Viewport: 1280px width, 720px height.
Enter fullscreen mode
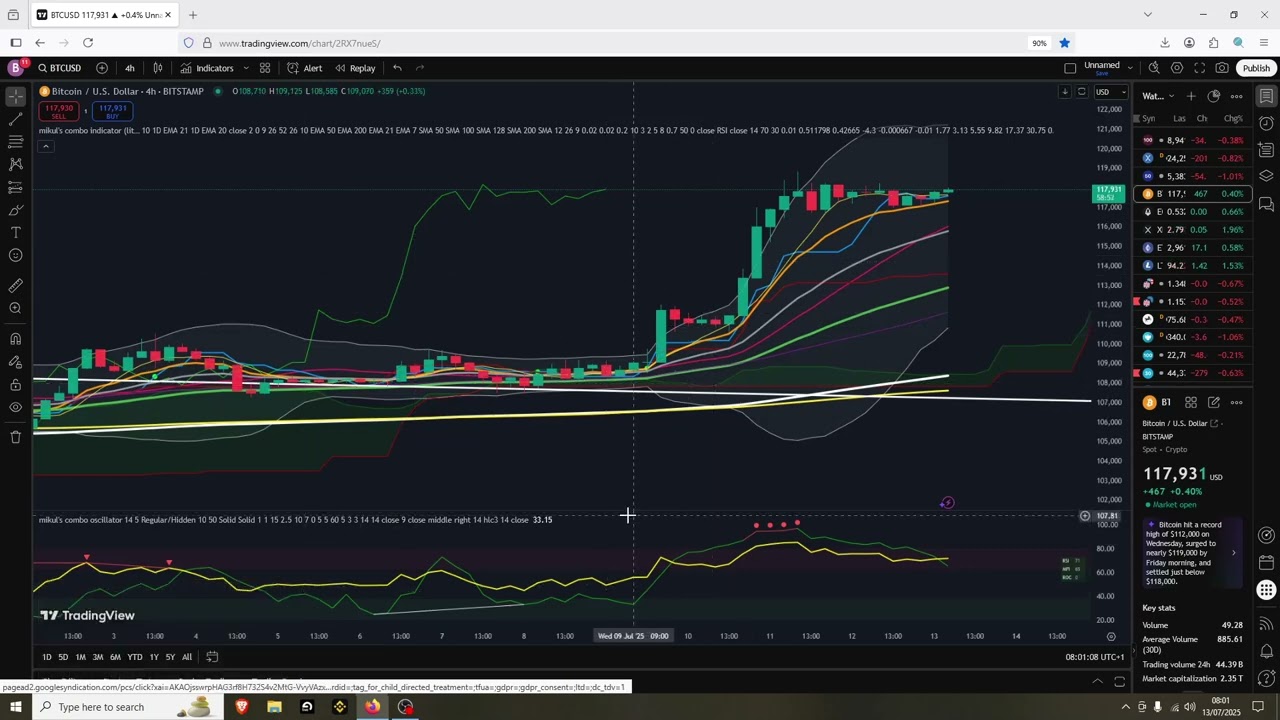(x=1199, y=68)
